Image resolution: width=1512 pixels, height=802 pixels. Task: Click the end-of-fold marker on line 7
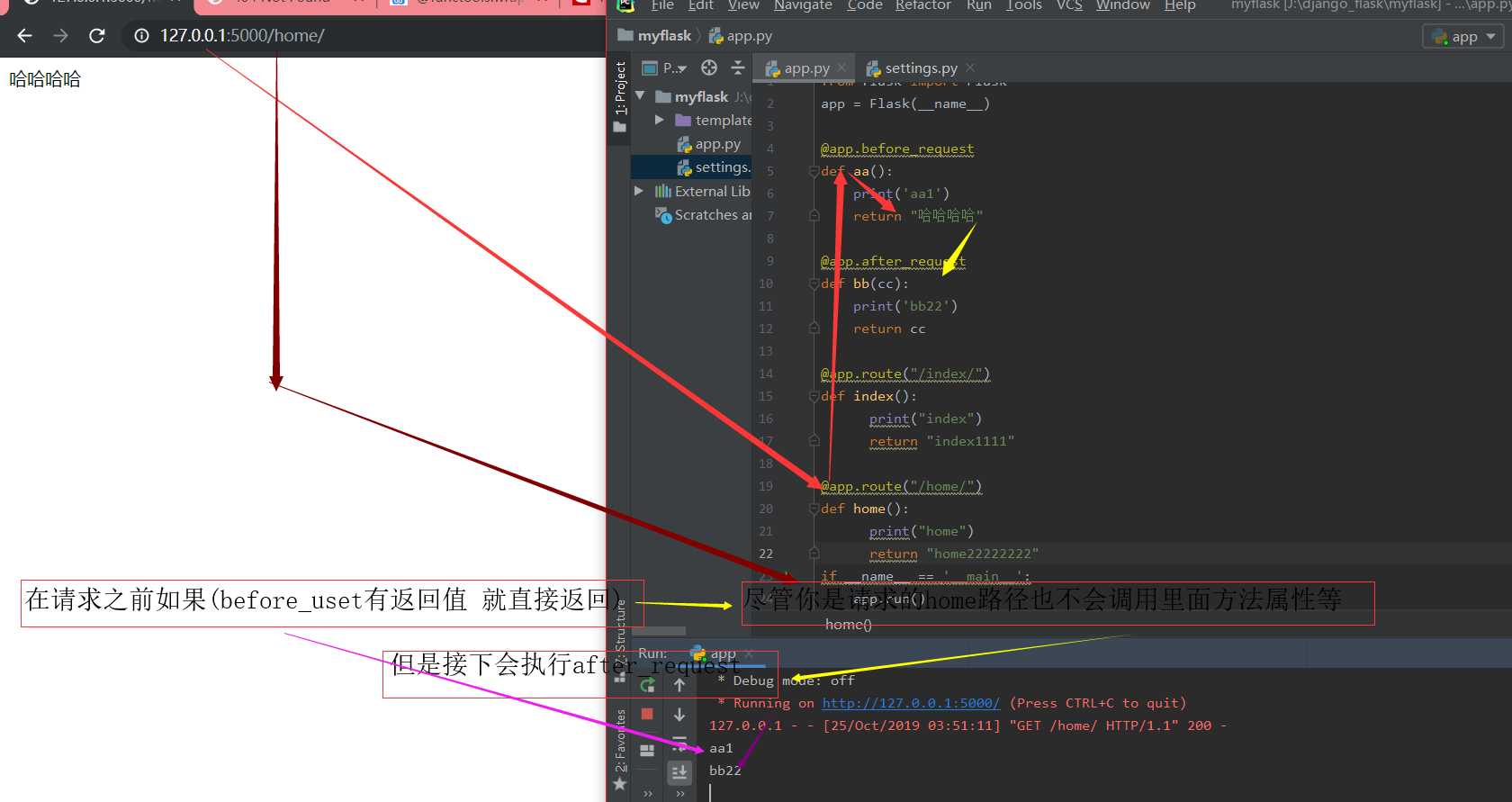pos(814,216)
